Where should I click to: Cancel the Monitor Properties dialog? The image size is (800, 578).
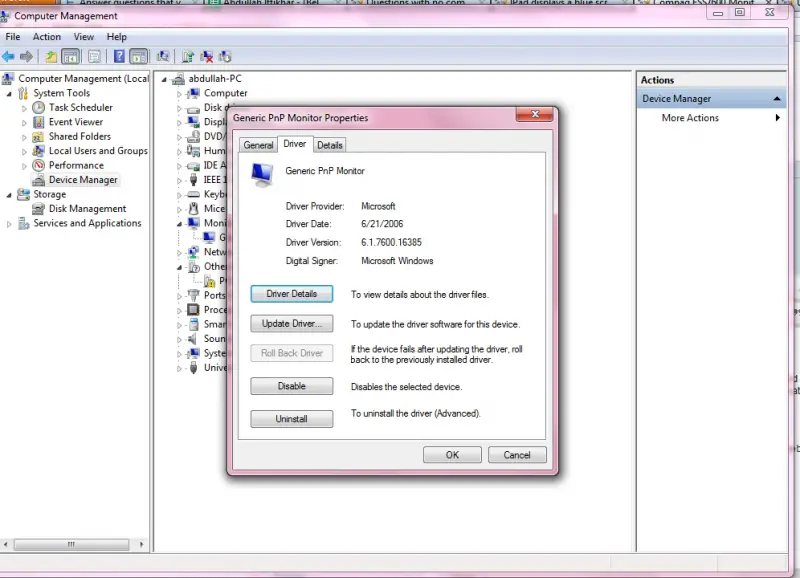pyautogui.click(x=517, y=455)
